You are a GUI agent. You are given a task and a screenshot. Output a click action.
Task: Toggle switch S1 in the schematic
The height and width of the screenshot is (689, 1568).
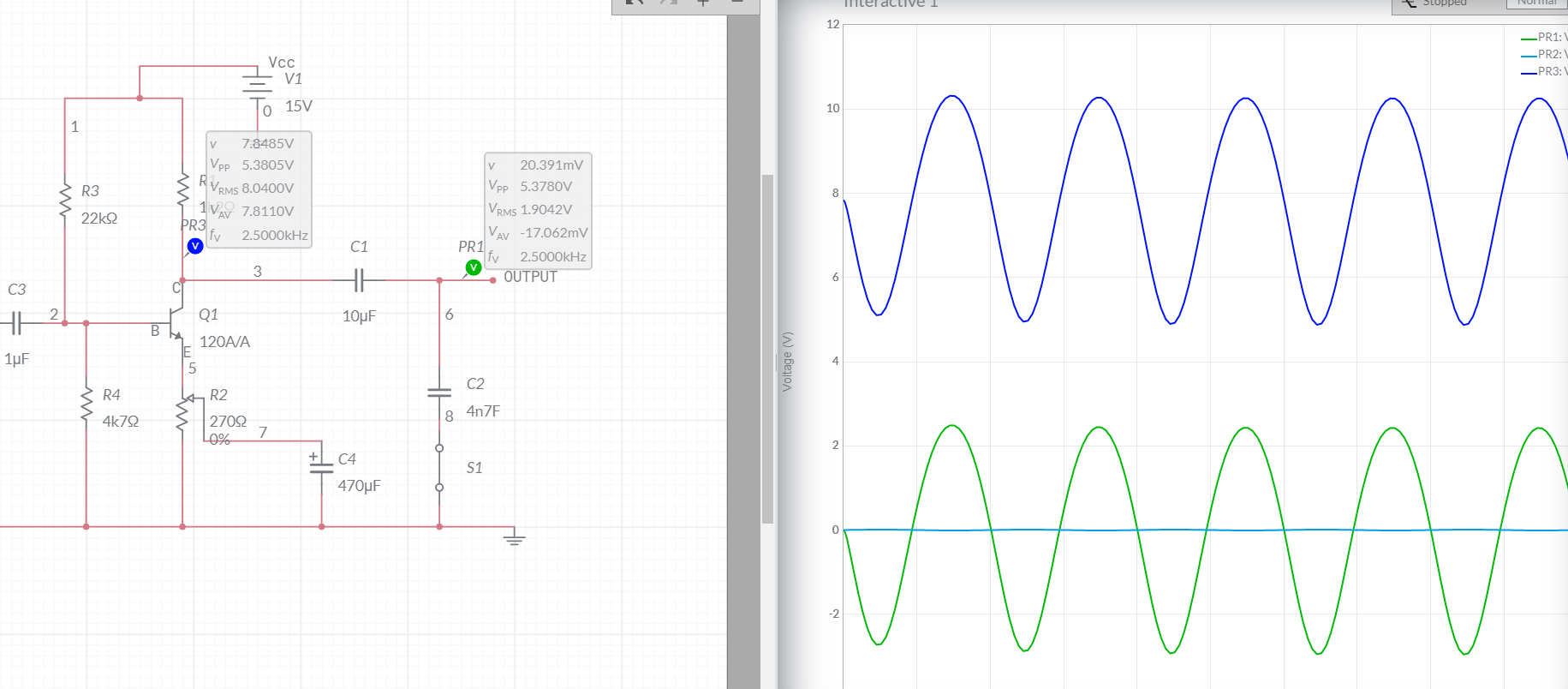(x=439, y=468)
